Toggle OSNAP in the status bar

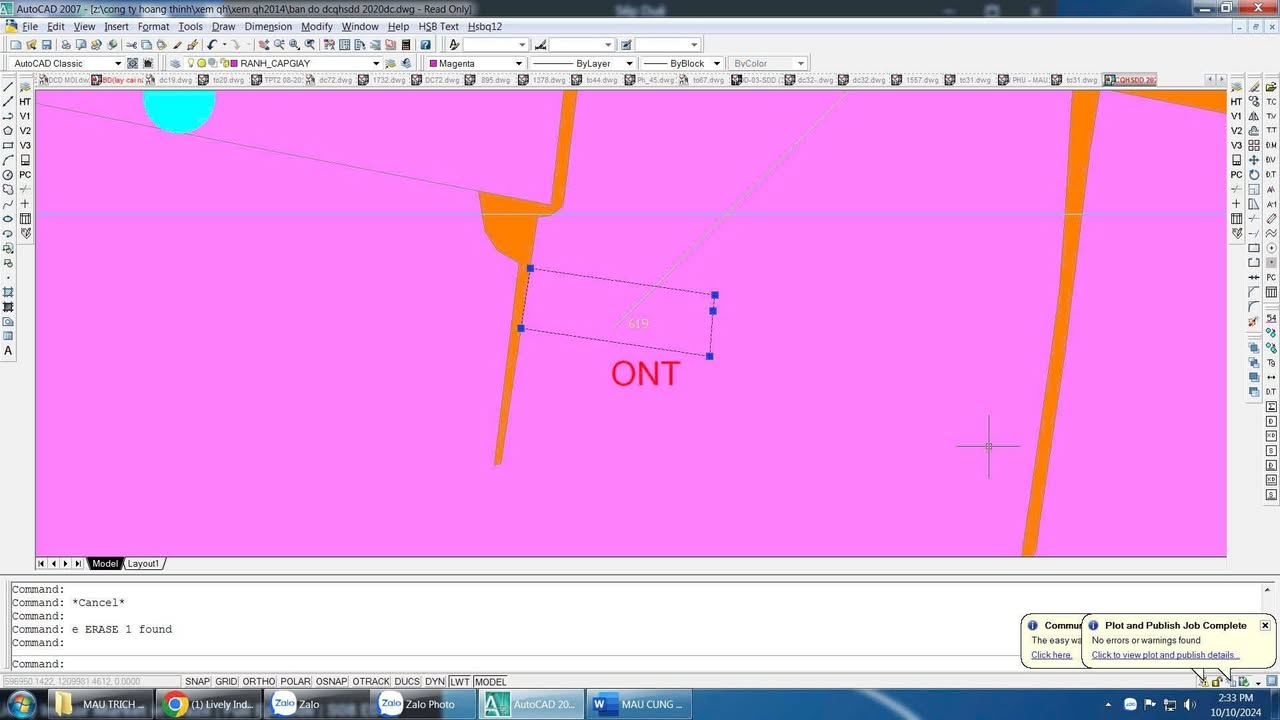point(330,682)
